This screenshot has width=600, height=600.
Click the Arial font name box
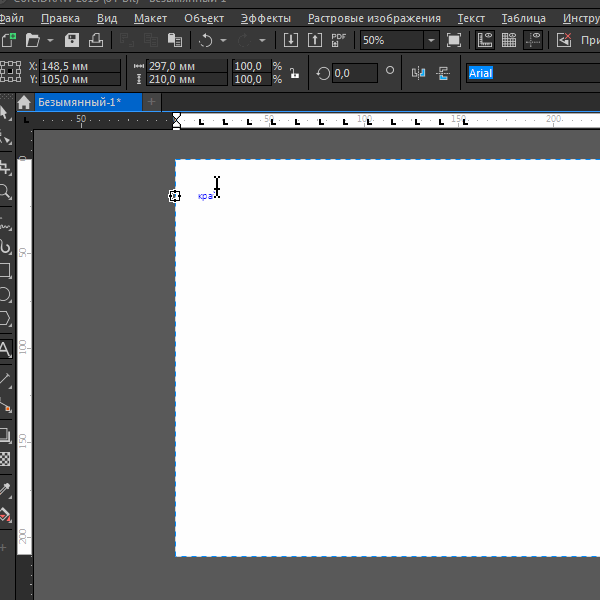pos(533,73)
